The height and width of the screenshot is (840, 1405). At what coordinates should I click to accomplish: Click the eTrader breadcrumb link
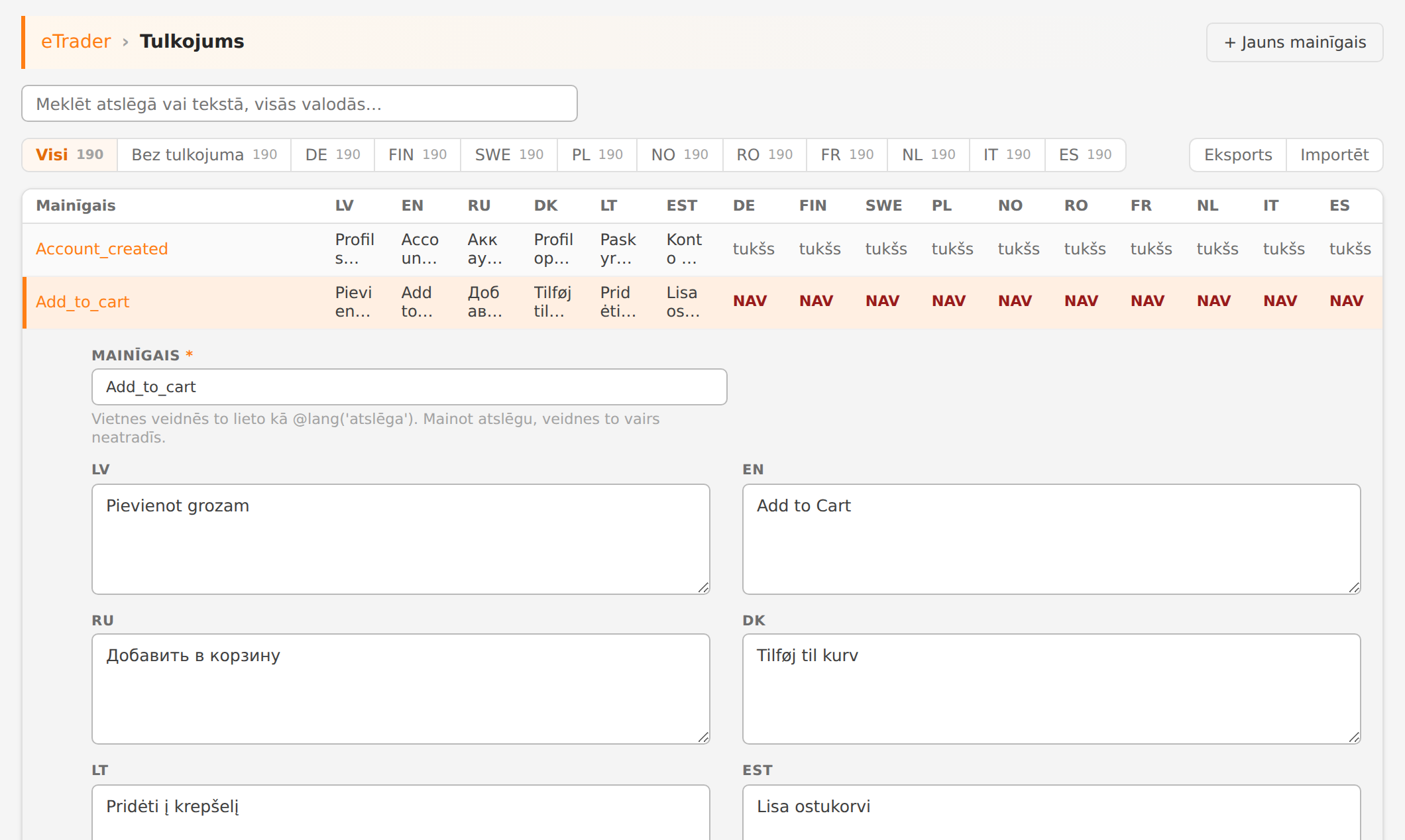click(x=76, y=41)
